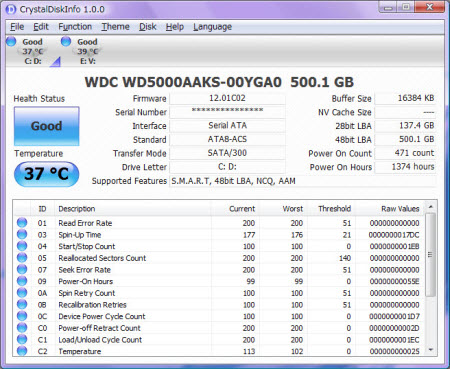Click the blue Good health status button
450x369 pixels.
point(47,126)
